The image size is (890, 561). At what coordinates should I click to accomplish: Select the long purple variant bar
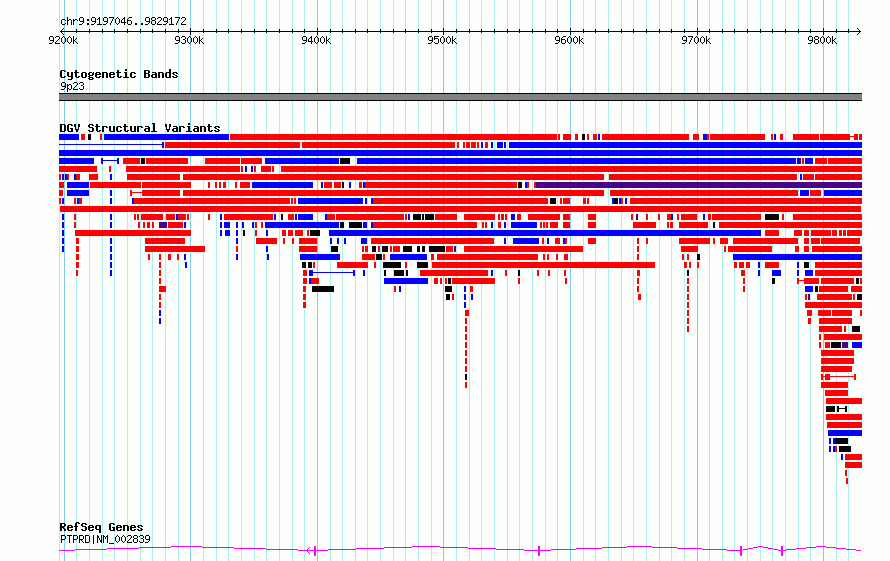click(699, 185)
